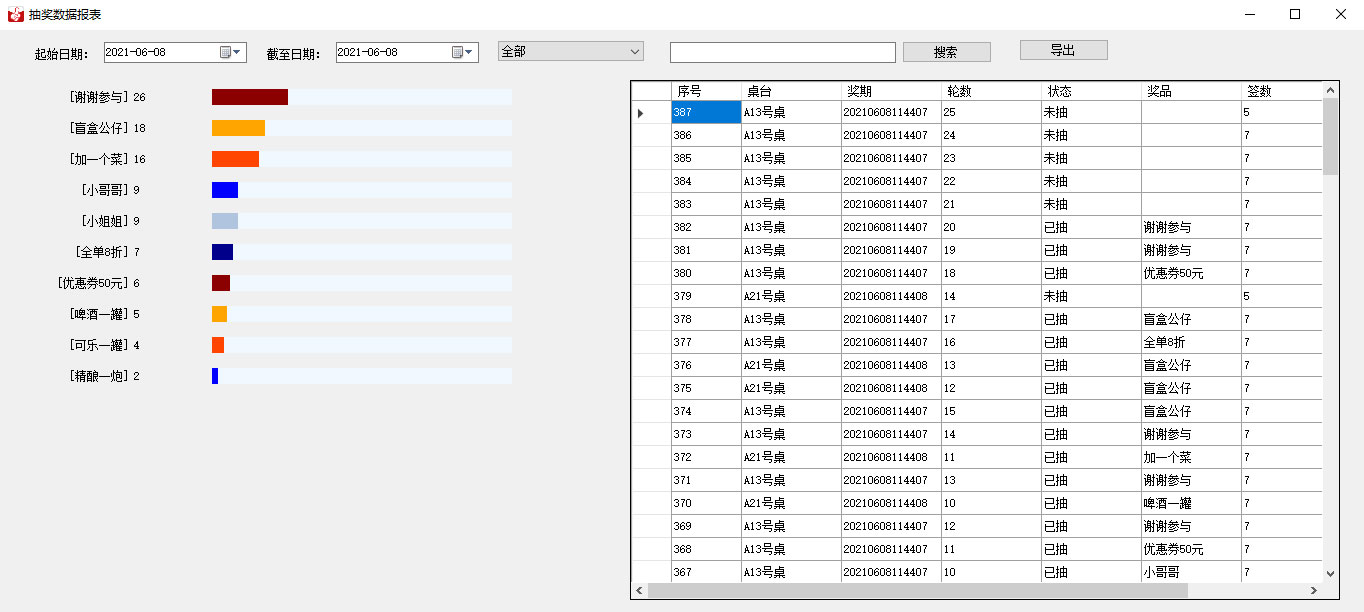Click the row pointer arrow for row 387
Viewport: 1364px width, 612px height.
[641, 113]
